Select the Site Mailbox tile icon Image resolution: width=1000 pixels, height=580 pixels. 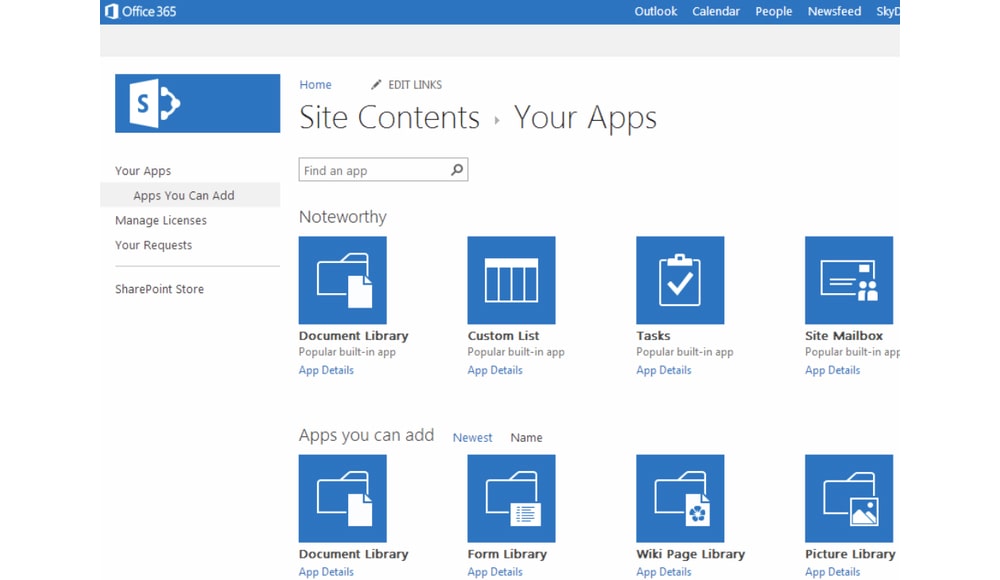(x=849, y=280)
